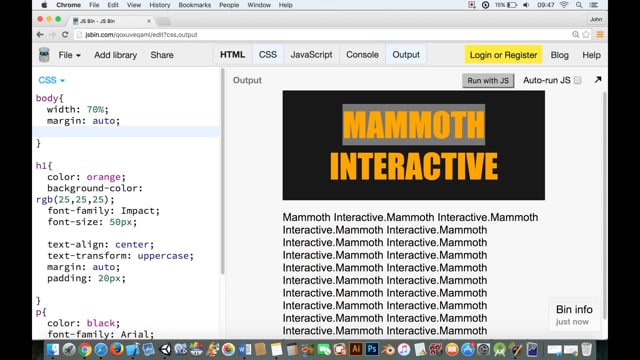The image size is (640, 360).
Task: Click the volume icon in menu bar
Action: coord(527,5)
